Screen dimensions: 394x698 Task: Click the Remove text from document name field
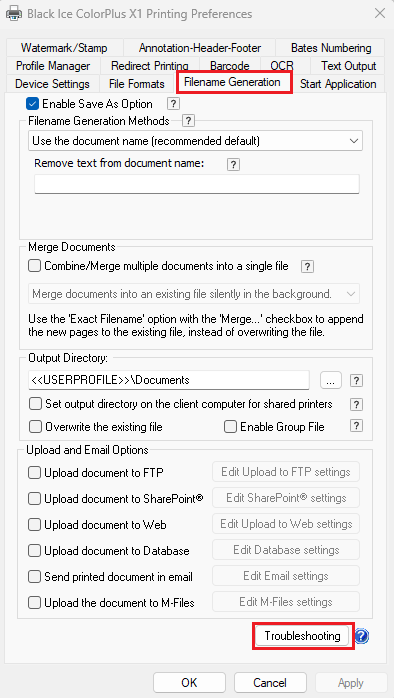coord(197,184)
